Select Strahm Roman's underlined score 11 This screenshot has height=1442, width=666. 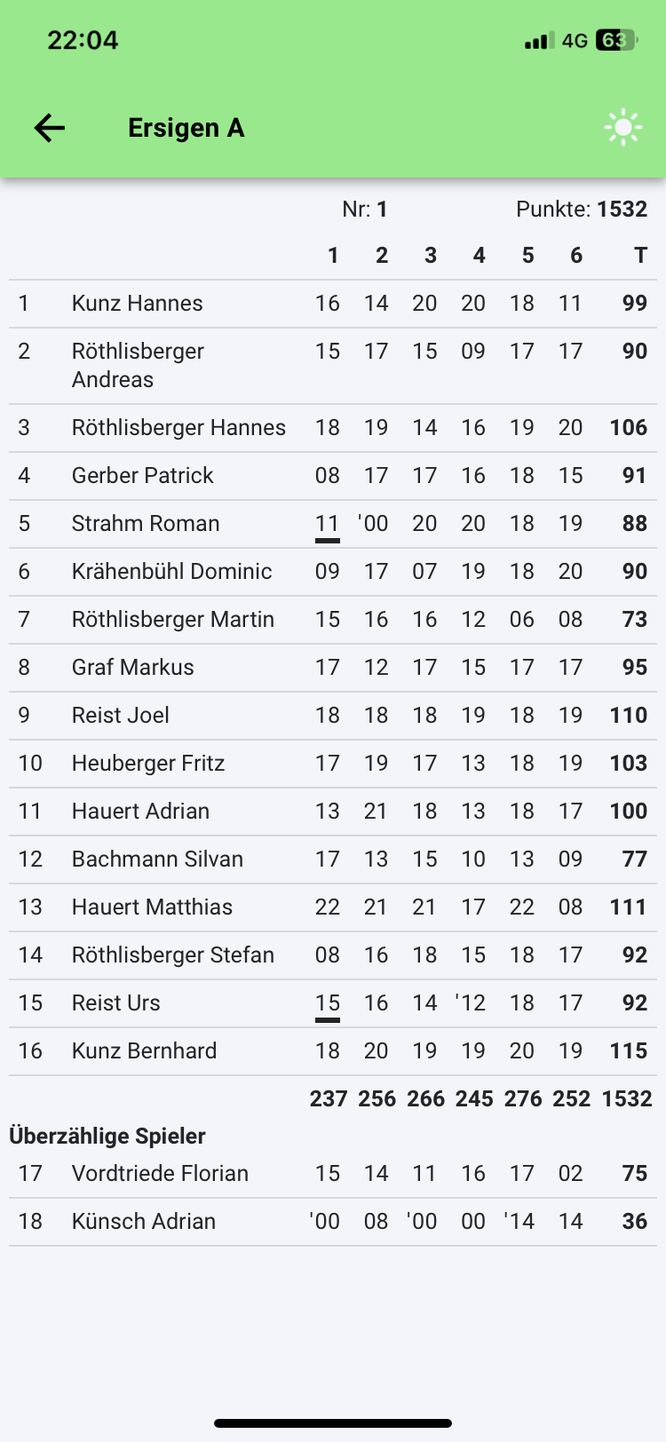pos(327,524)
